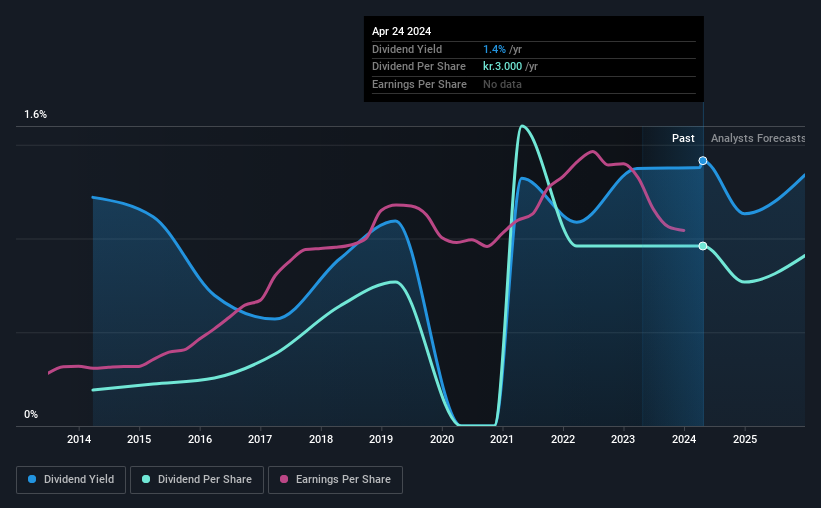Toggle the Dividend Per Share legend button
This screenshot has height=508, width=821.
(x=197, y=480)
